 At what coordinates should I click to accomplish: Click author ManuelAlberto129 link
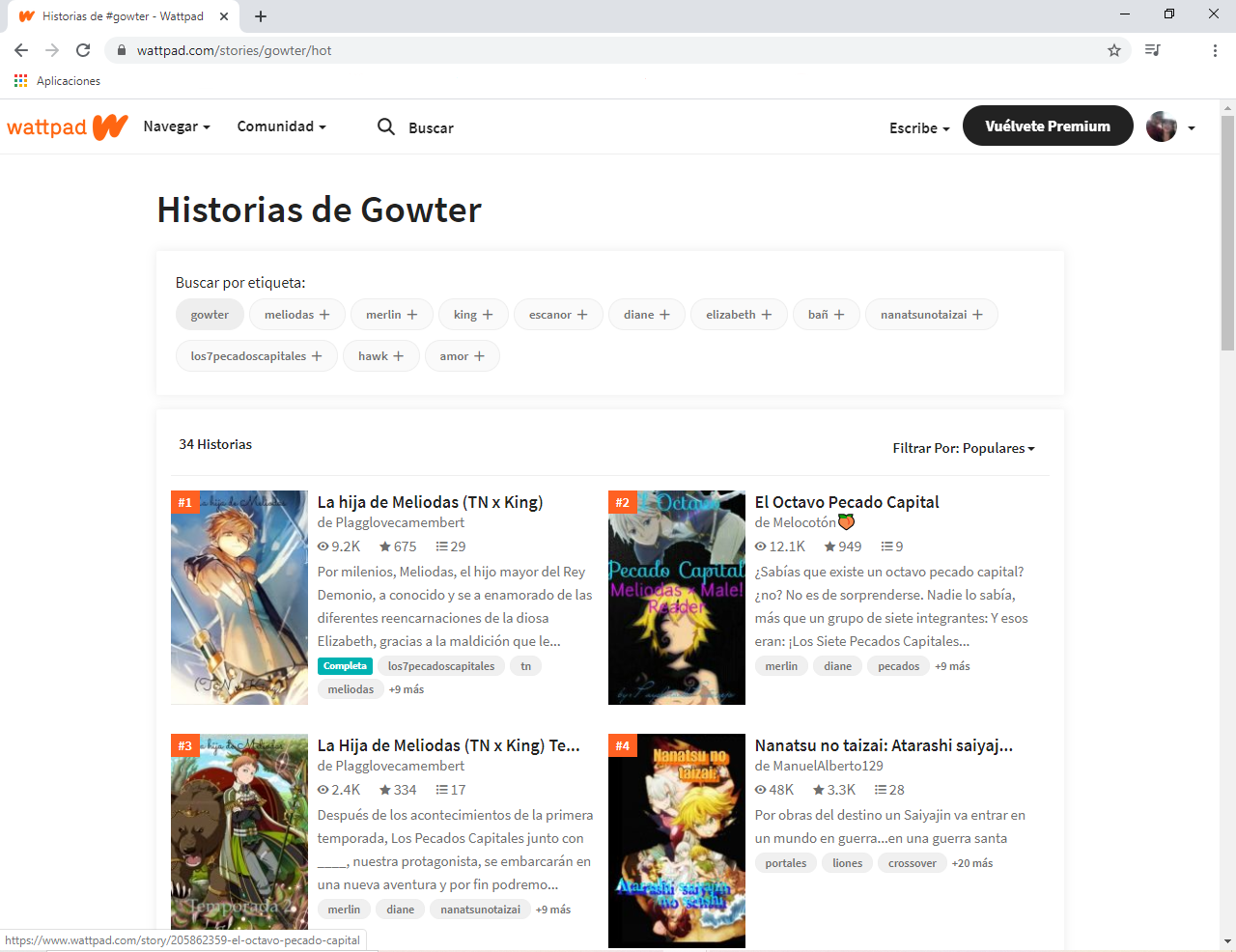828,766
